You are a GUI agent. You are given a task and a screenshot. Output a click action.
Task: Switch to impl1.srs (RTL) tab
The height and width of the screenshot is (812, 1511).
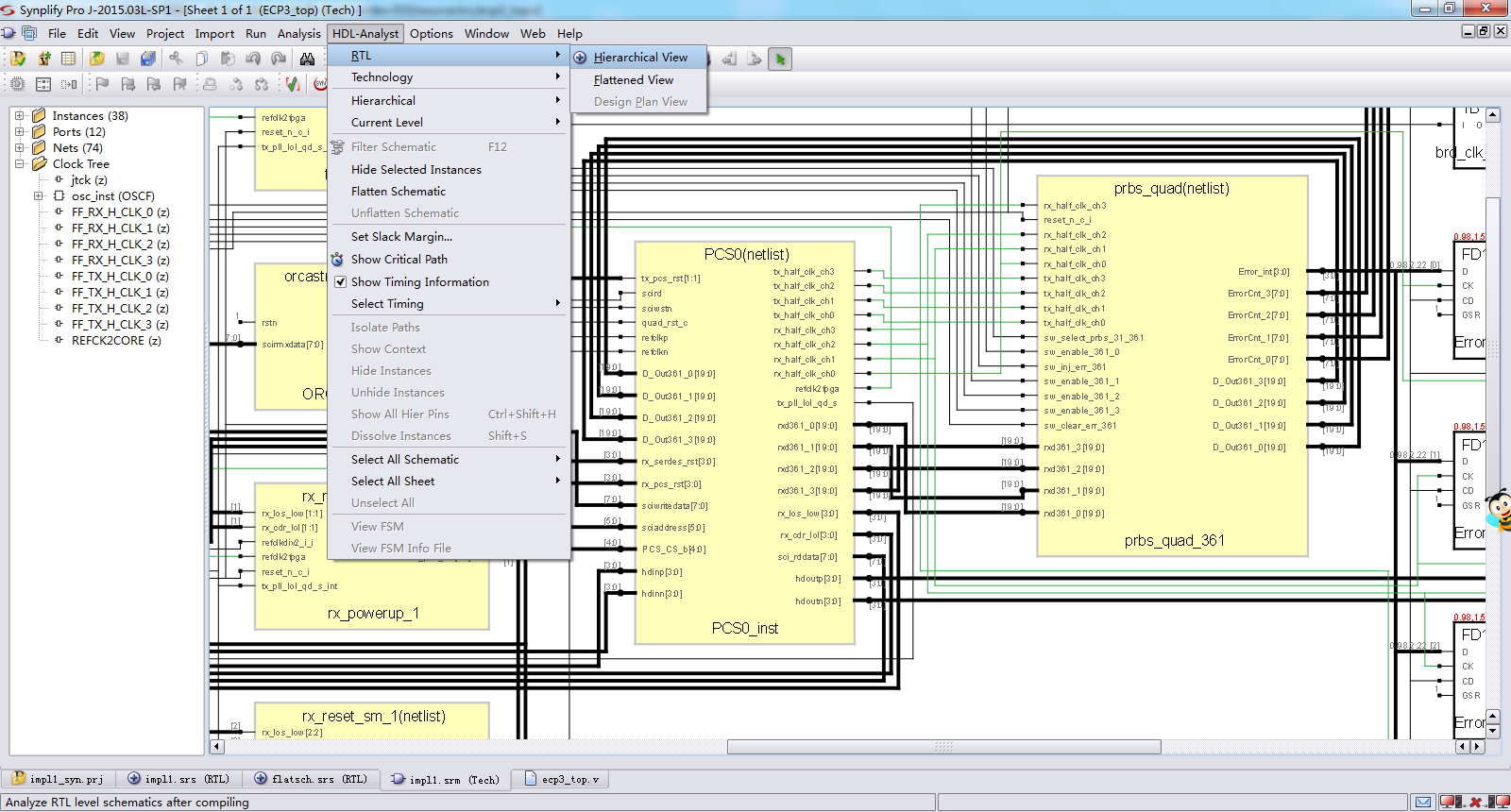tap(178, 780)
